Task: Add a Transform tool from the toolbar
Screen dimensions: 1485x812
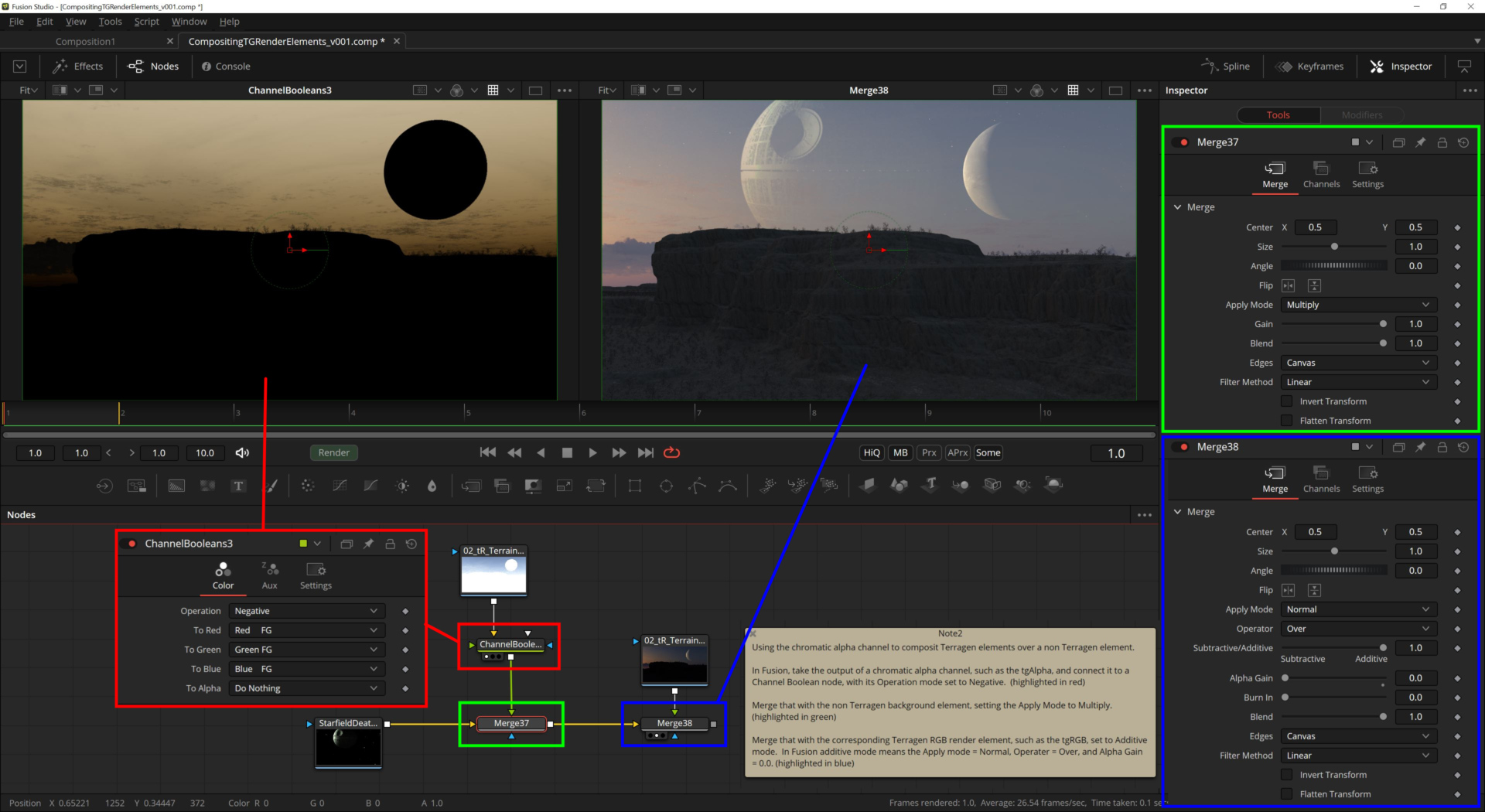Action: click(x=596, y=486)
